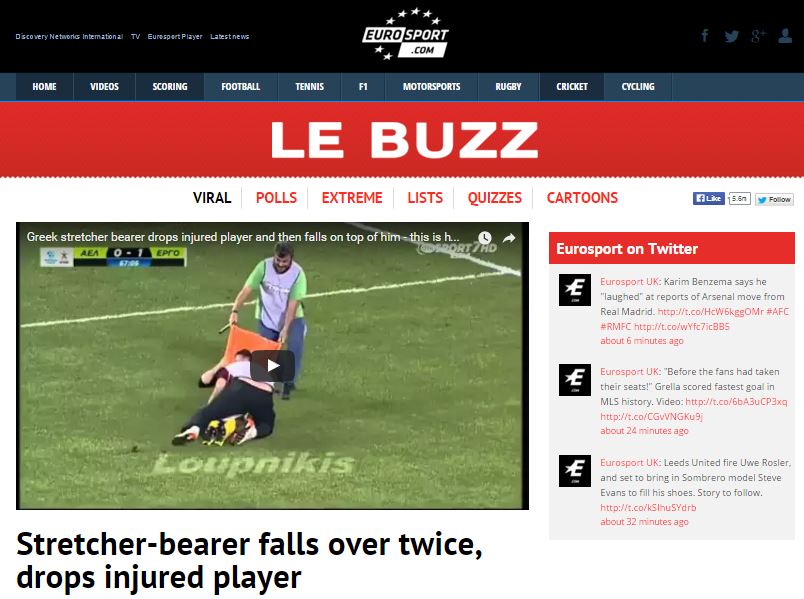Click the share arrow icon on video

509,237
